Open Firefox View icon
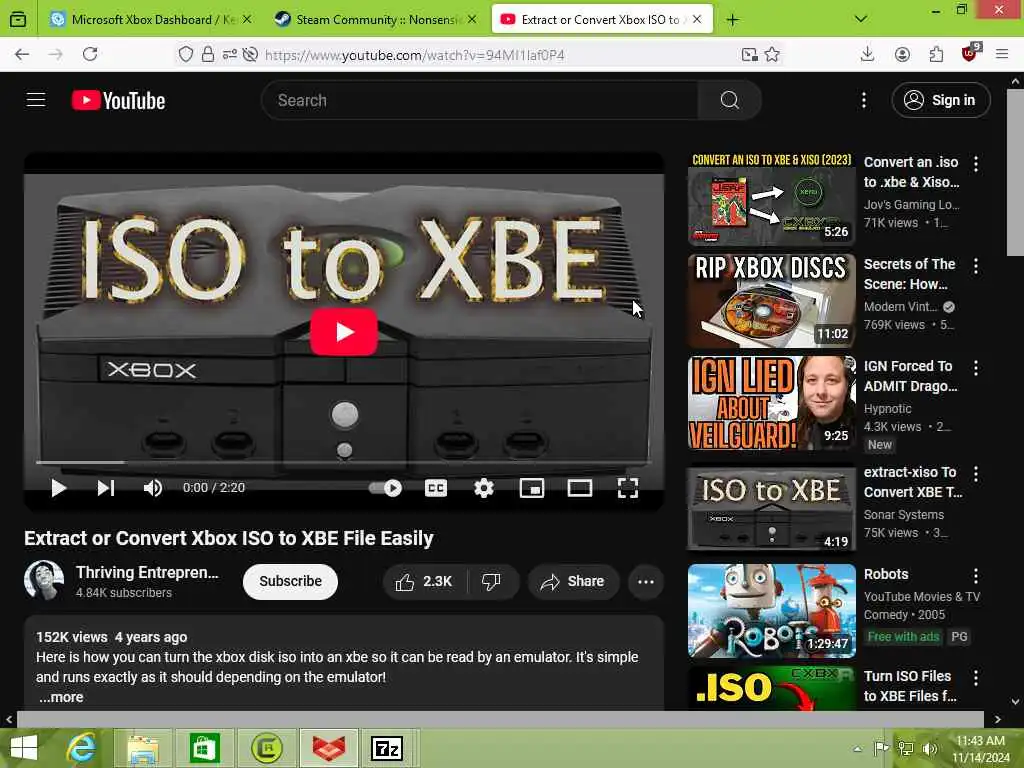 (18, 20)
